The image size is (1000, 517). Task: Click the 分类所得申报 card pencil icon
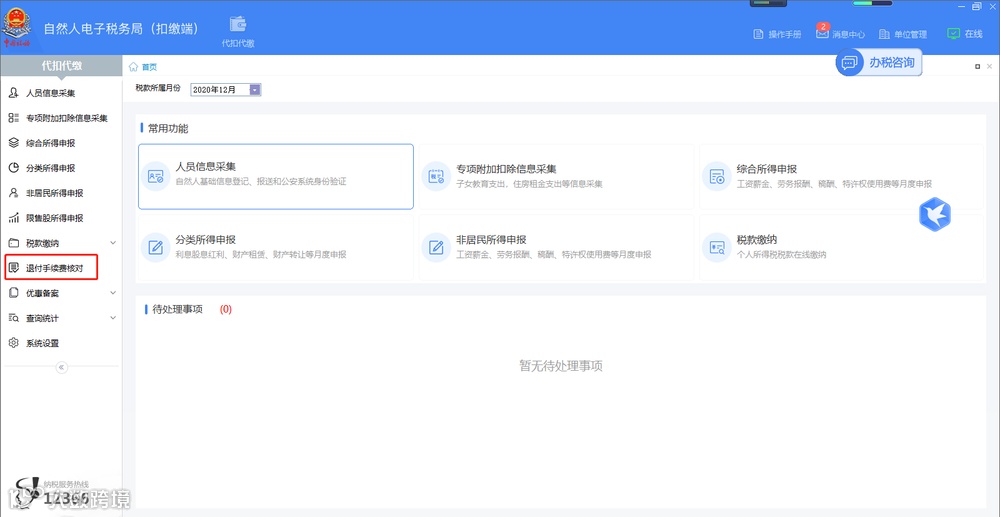(x=155, y=247)
